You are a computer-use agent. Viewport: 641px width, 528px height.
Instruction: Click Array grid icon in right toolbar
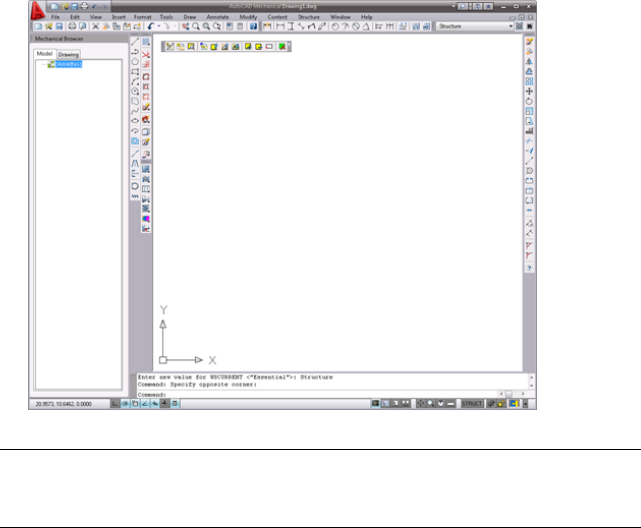click(529, 81)
